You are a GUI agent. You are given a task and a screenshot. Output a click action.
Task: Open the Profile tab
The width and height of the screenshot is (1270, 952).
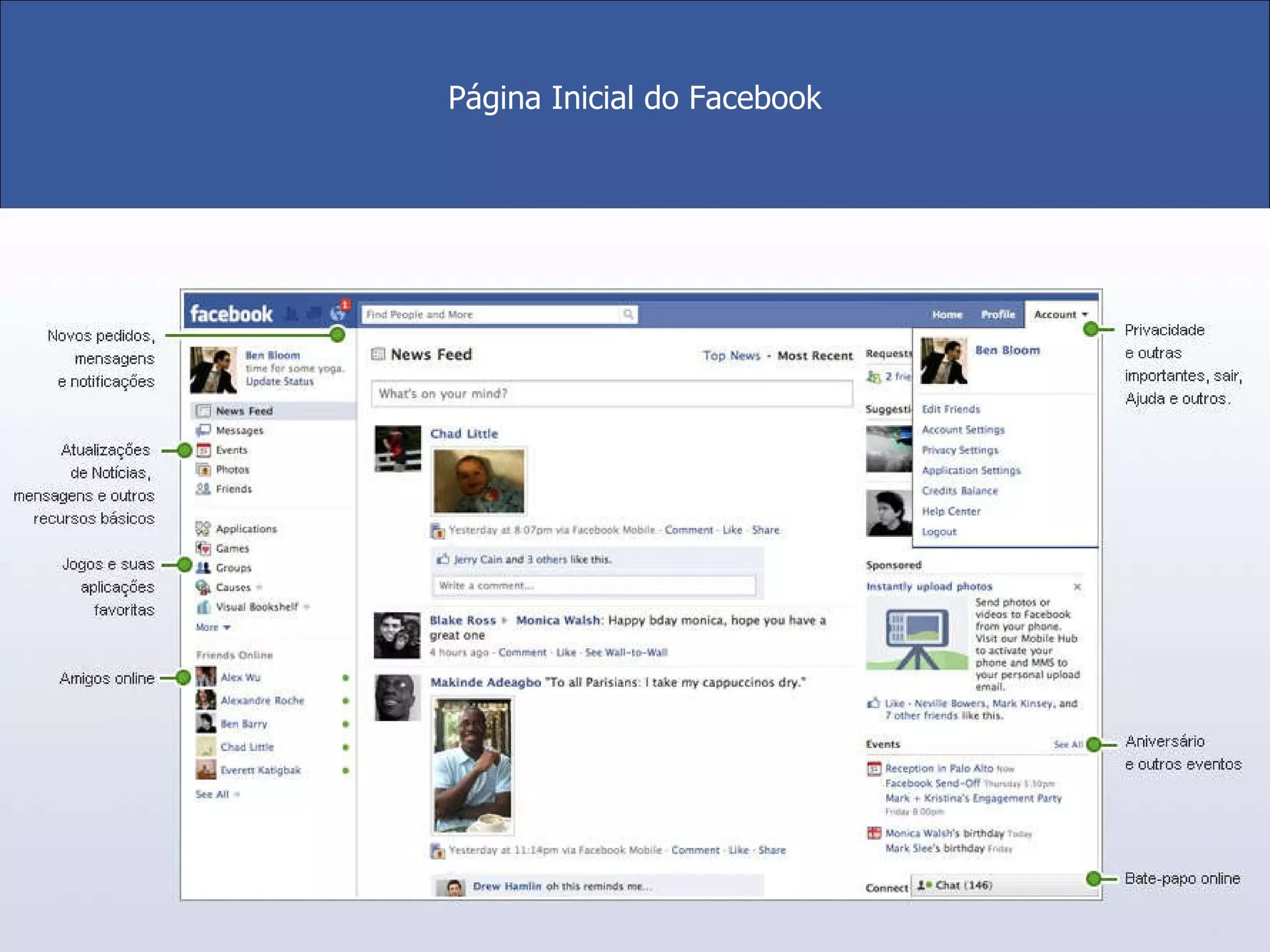tap(998, 315)
